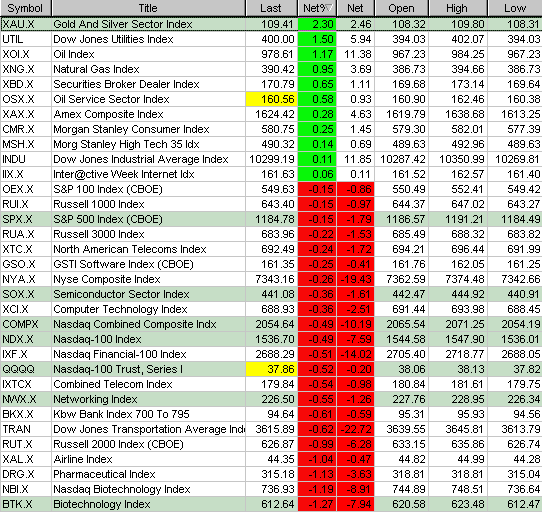Select the 1.50 Net% cell for UTIL
The width and height of the screenshot is (542, 512).
tap(317, 39)
